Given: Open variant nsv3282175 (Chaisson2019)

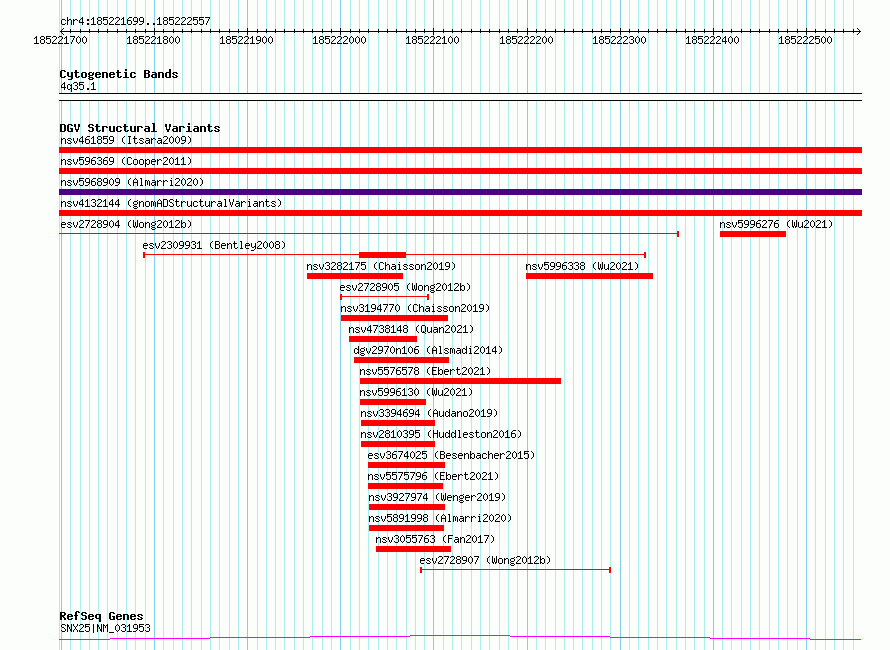Looking at the screenshot, I should (381, 266).
